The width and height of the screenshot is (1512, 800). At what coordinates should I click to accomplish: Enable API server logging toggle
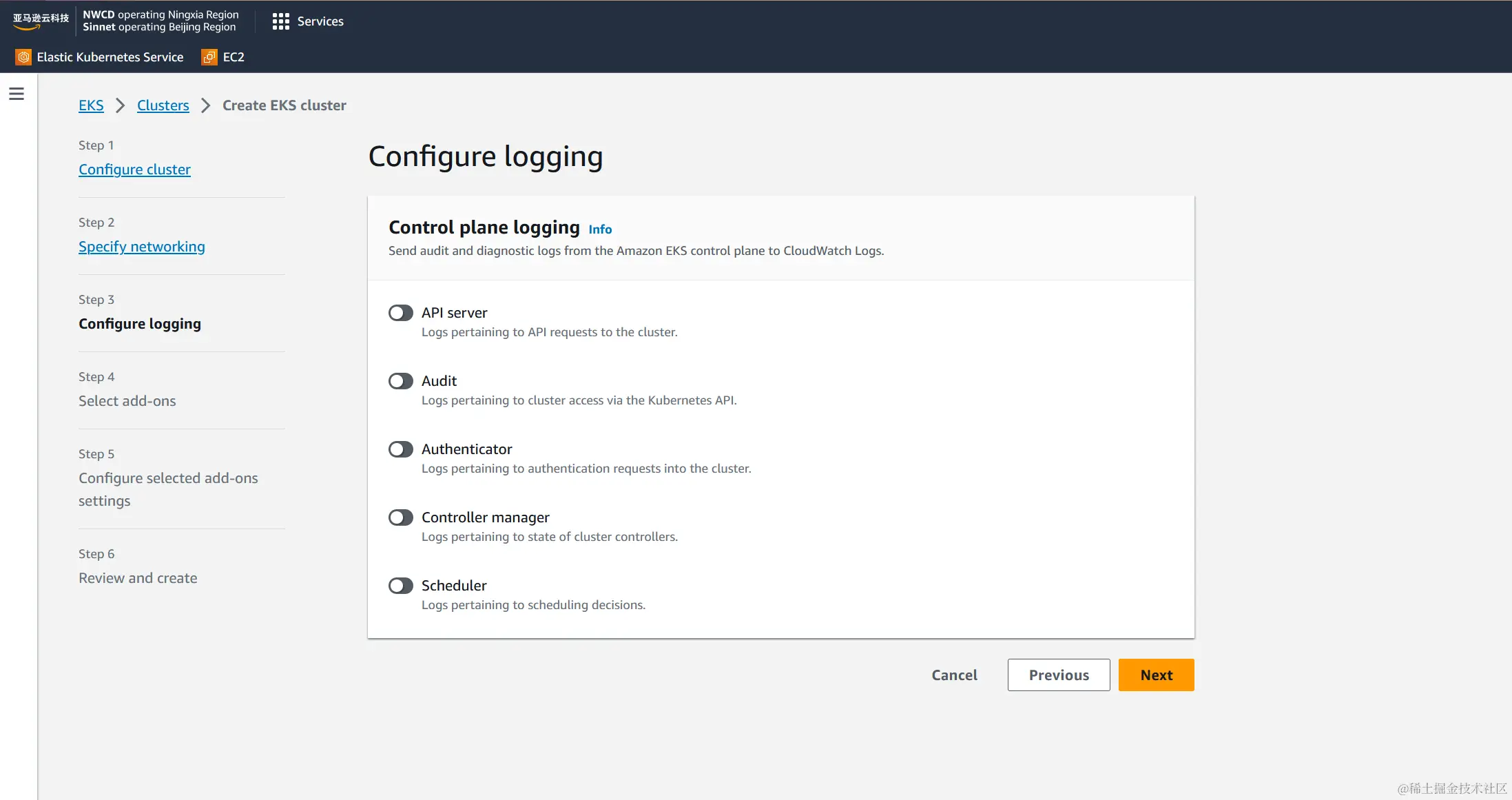pos(401,313)
